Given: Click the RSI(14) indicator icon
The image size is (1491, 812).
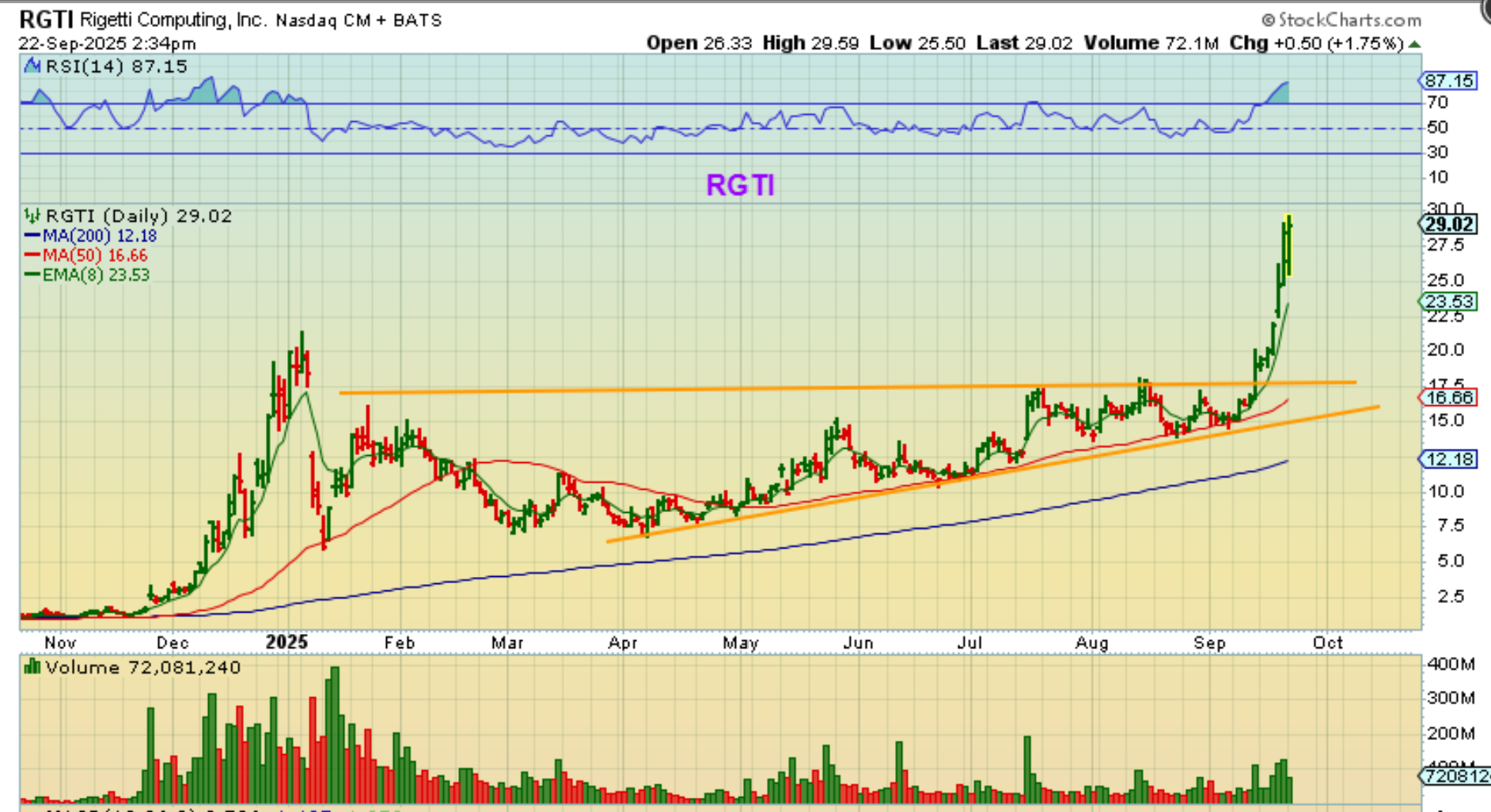Looking at the screenshot, I should point(32,66).
